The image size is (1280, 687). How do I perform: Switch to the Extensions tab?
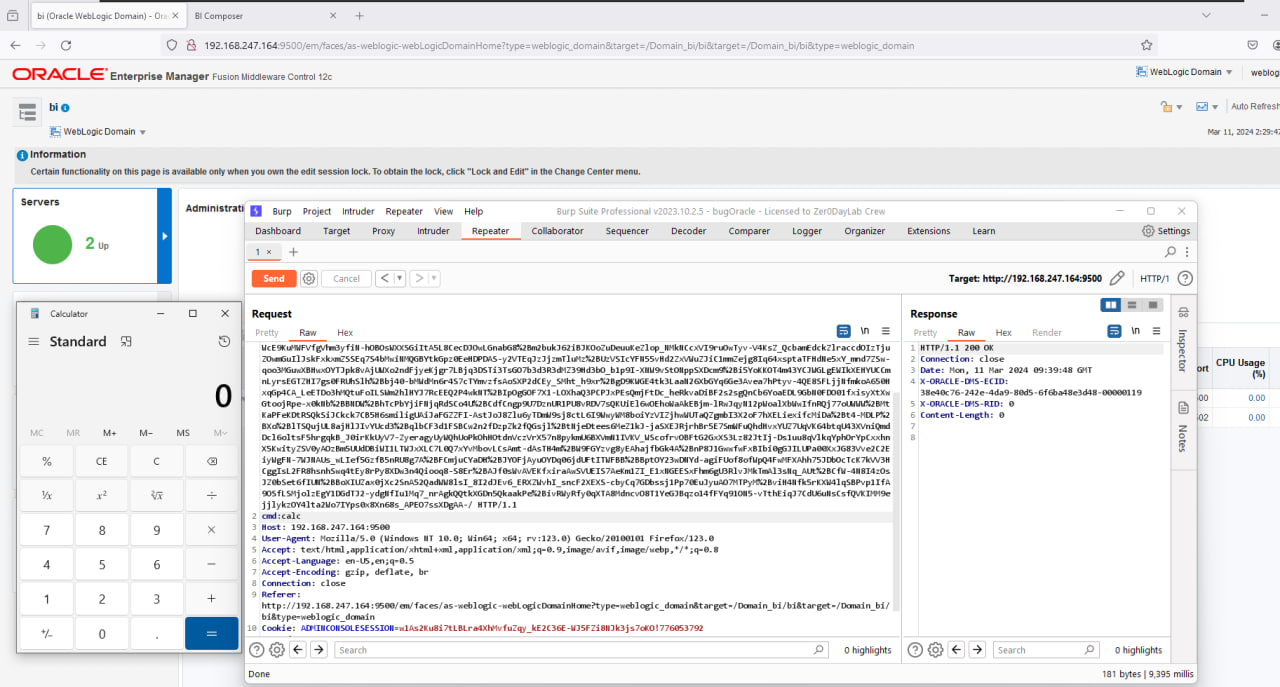pos(928,231)
